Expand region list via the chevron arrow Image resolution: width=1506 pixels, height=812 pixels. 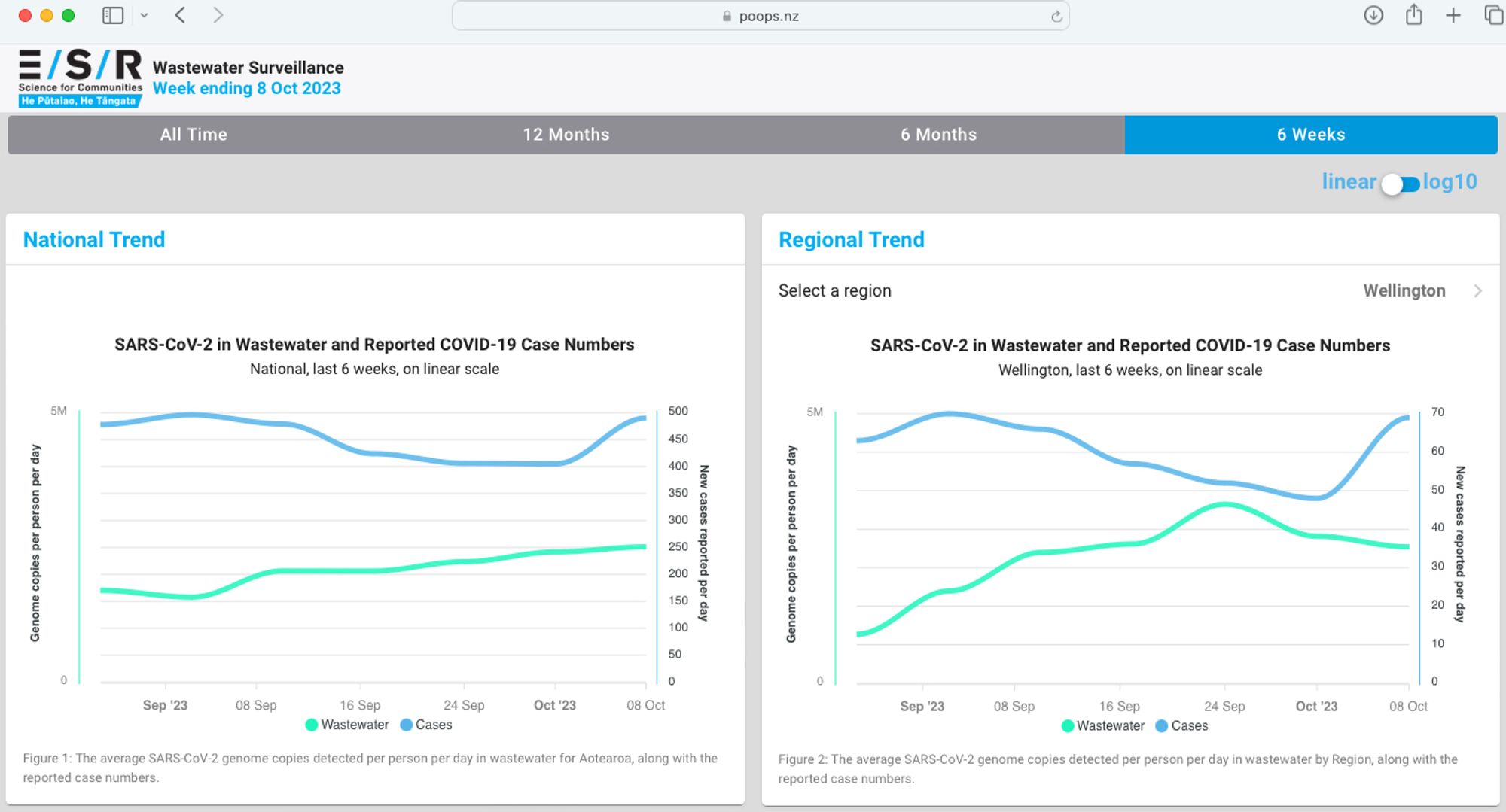(1478, 291)
